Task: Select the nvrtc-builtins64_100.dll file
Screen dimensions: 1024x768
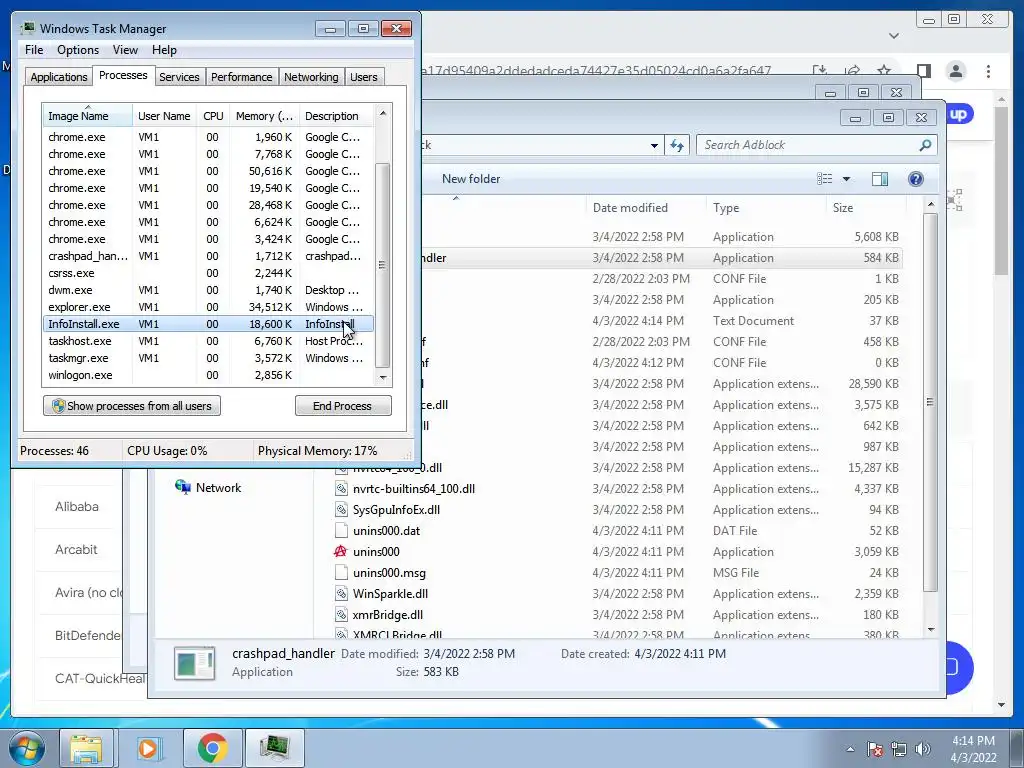Action: (413, 488)
